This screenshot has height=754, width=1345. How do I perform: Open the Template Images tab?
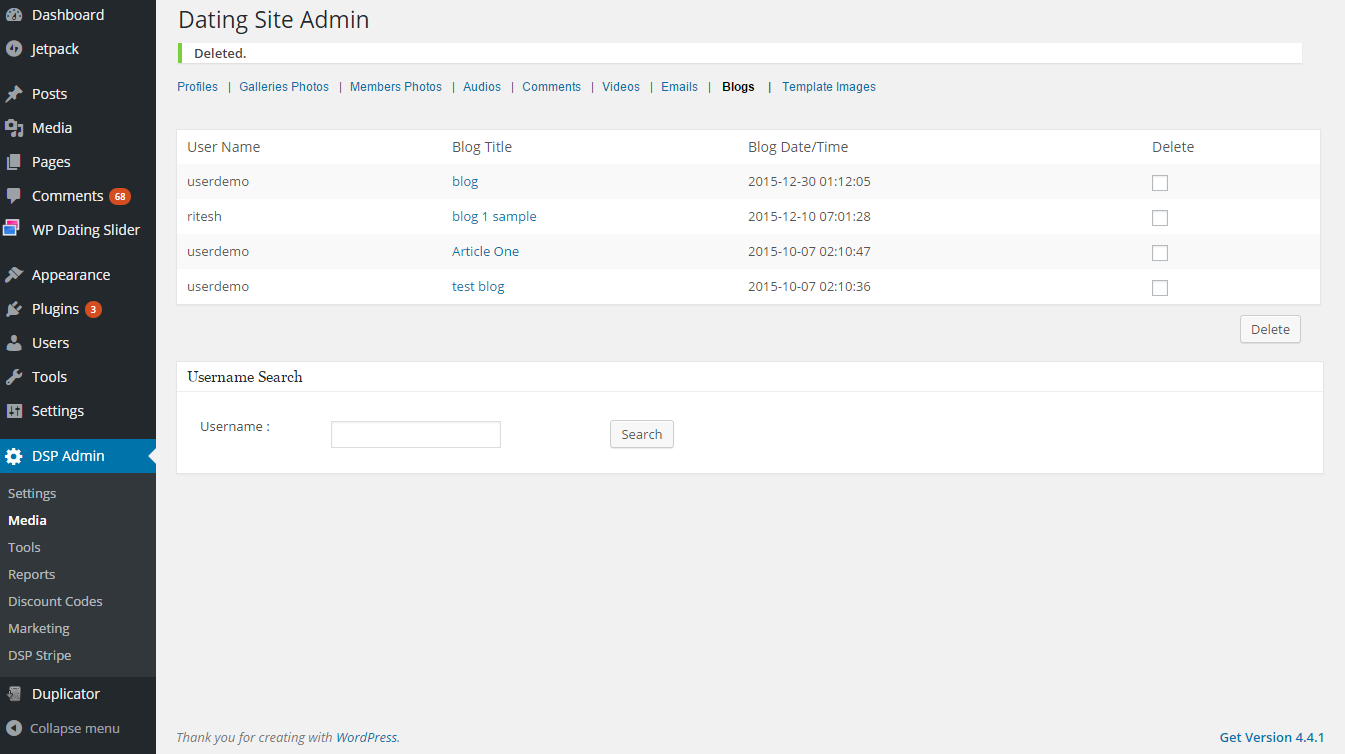(x=829, y=87)
